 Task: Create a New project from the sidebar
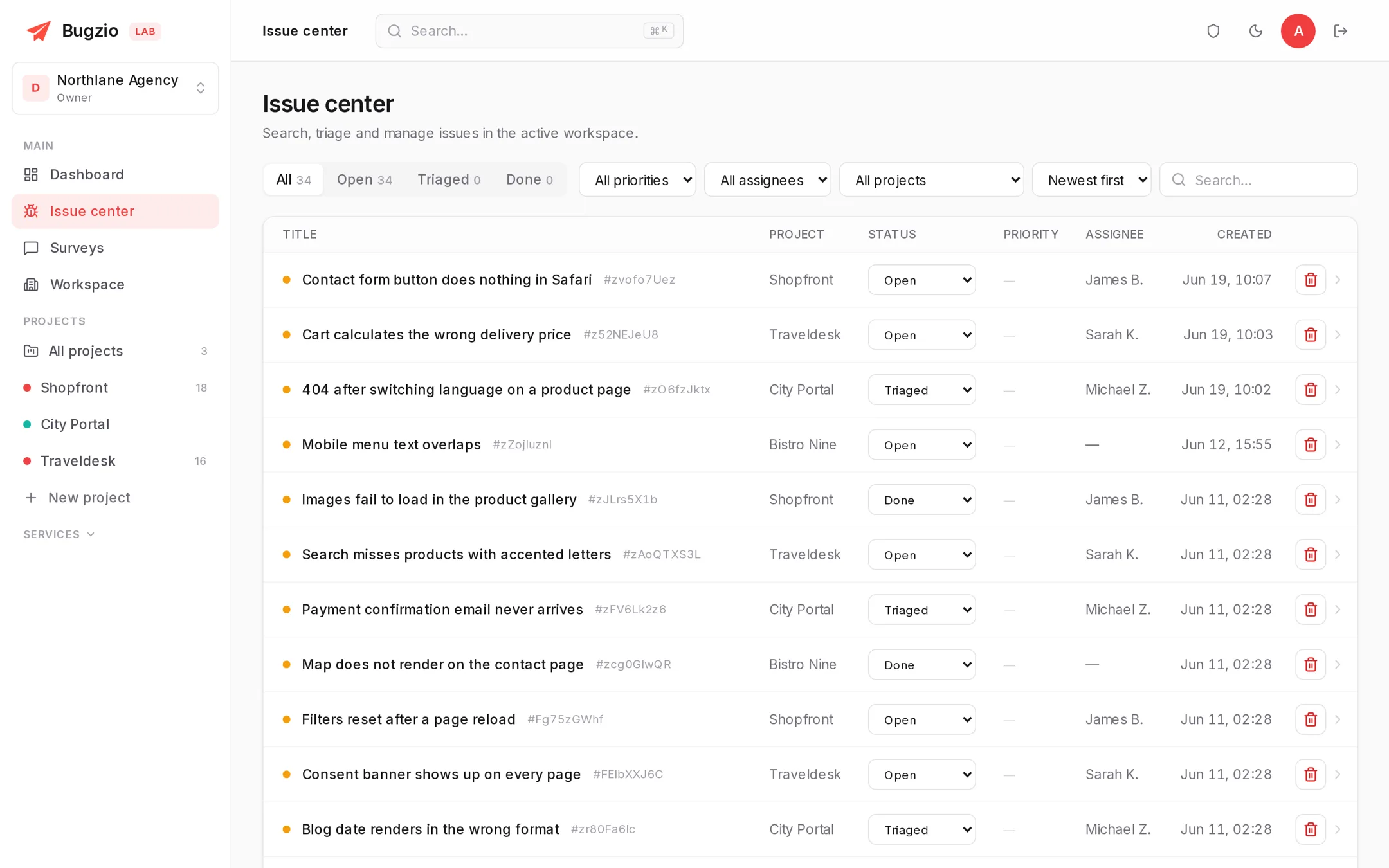(x=115, y=498)
